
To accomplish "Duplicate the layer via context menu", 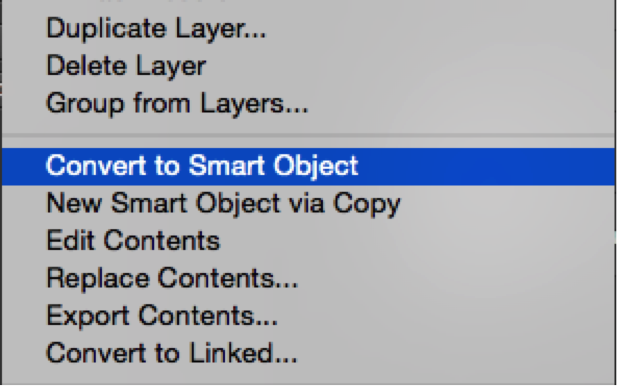I will 308,29.
